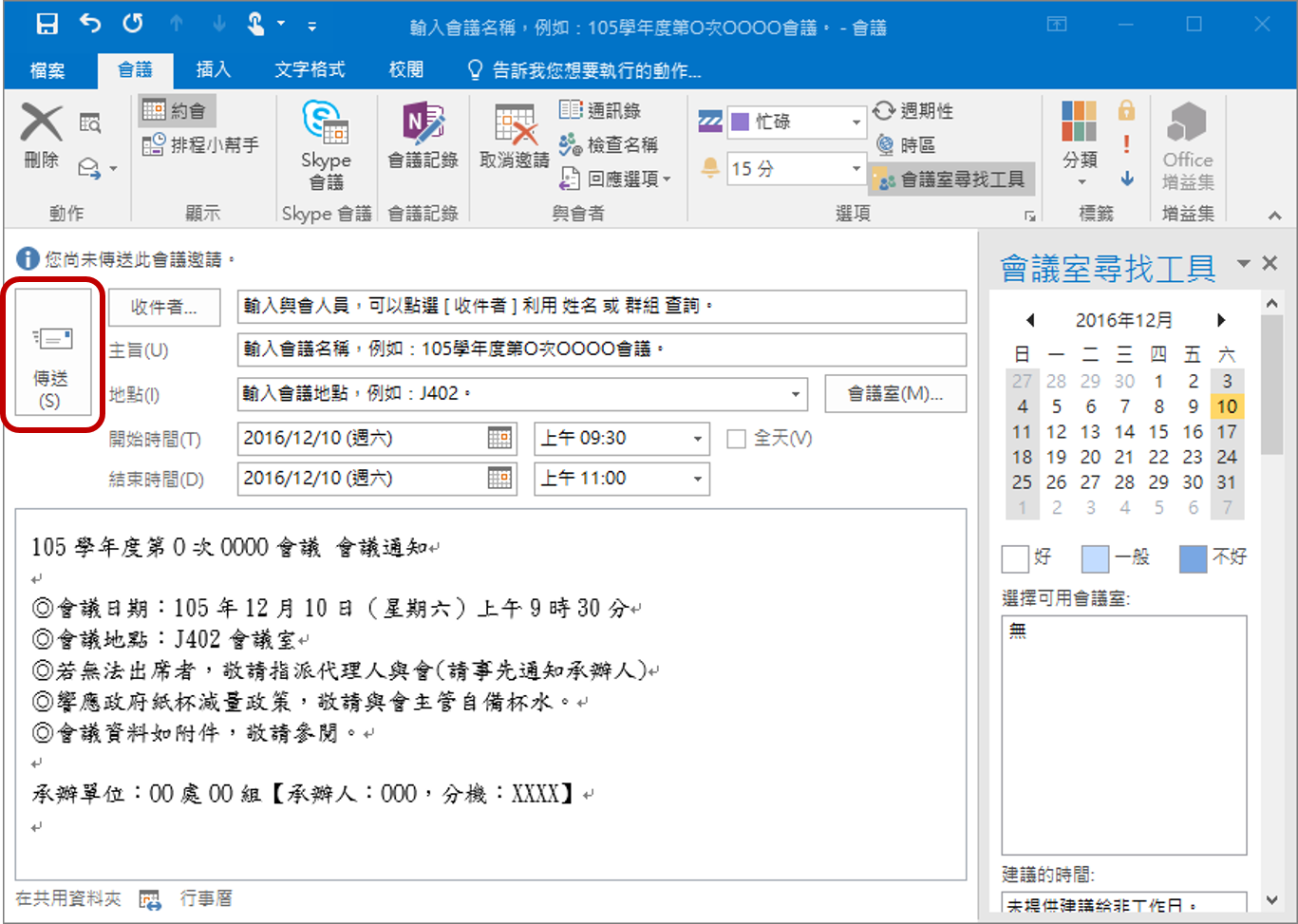Click the calendar copy icon beside Delete
The height and width of the screenshot is (924, 1298).
(90, 123)
